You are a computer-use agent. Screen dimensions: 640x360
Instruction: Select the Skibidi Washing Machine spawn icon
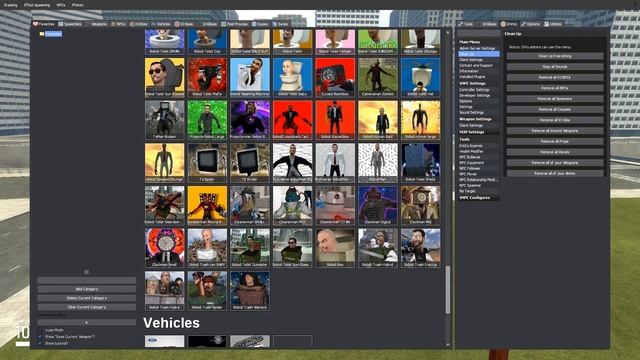pos(250,77)
